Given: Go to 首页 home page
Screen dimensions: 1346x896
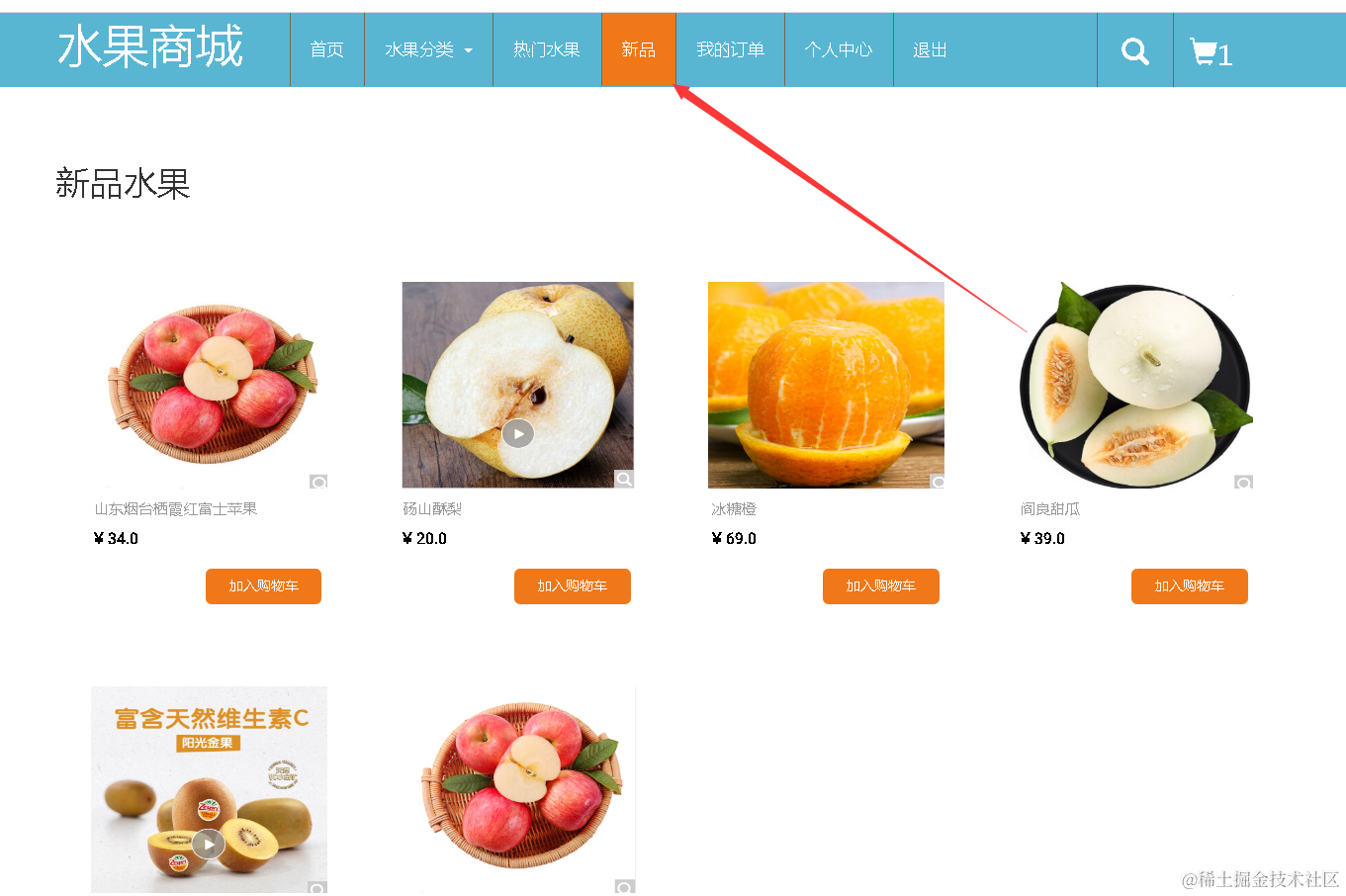Looking at the screenshot, I should pyautogui.click(x=327, y=49).
